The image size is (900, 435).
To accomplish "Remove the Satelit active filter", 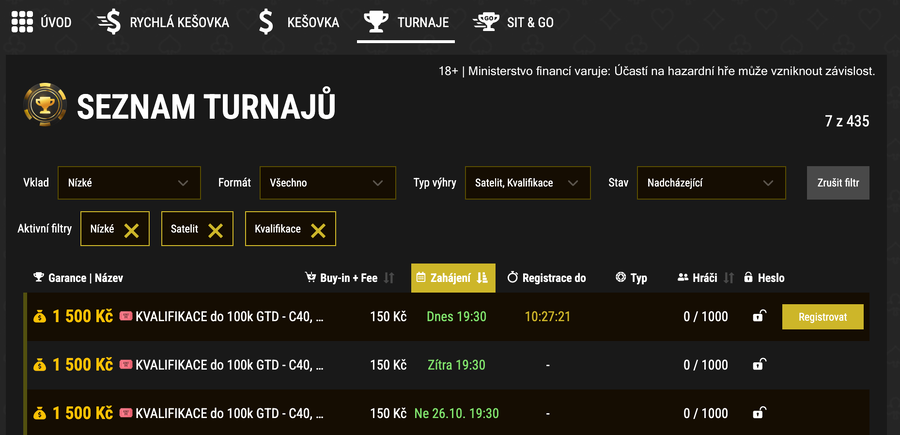I will pyautogui.click(x=215, y=230).
